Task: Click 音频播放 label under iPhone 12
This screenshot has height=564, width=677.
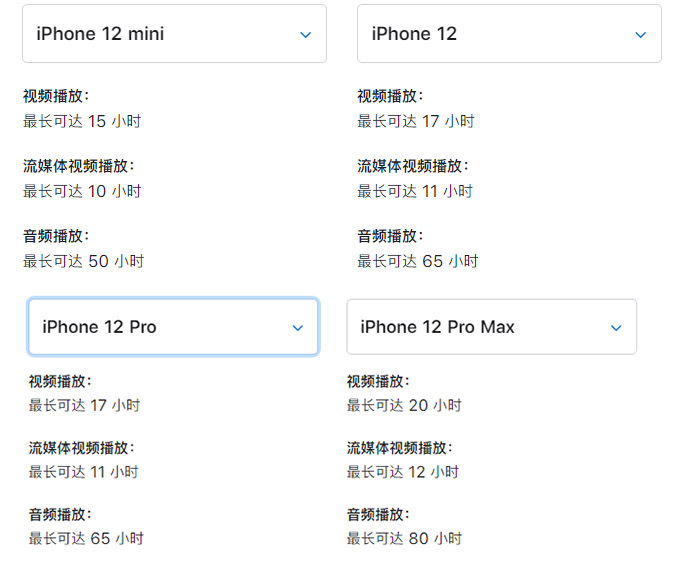Action: pyautogui.click(x=390, y=236)
